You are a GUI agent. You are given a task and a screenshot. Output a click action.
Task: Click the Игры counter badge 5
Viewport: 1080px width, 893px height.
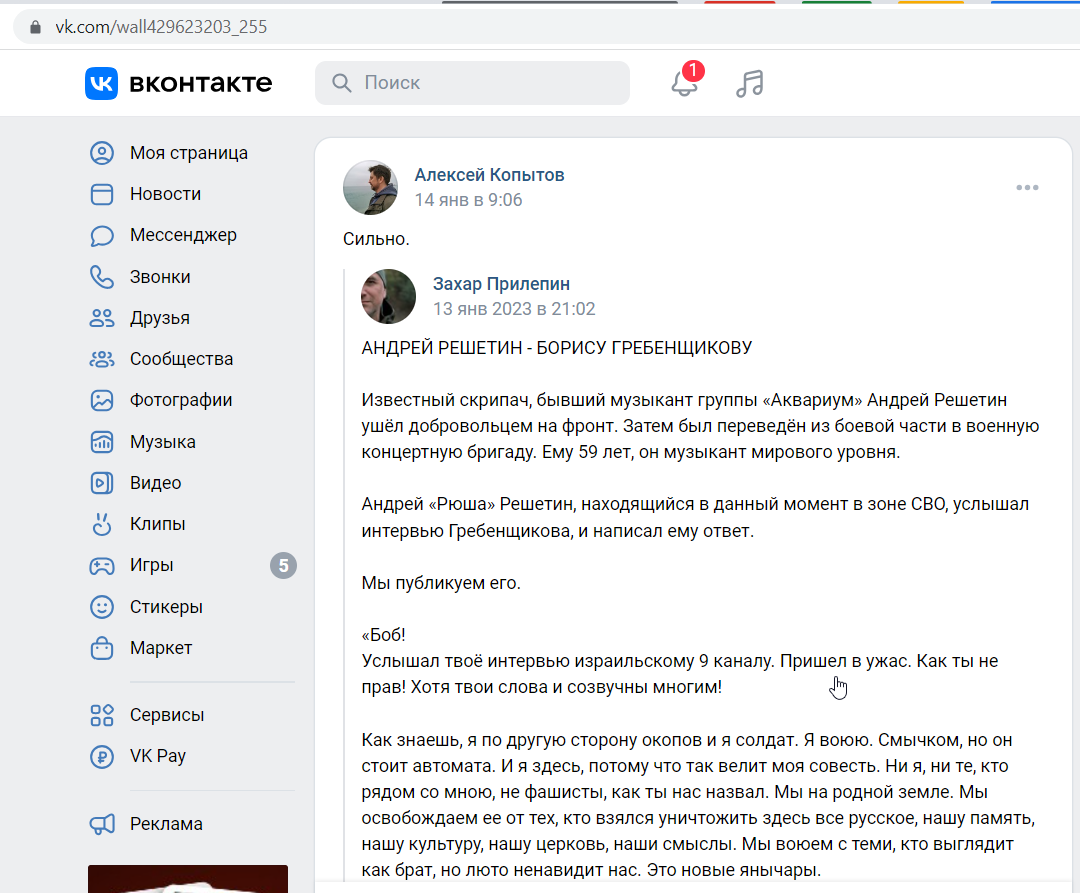coord(283,566)
